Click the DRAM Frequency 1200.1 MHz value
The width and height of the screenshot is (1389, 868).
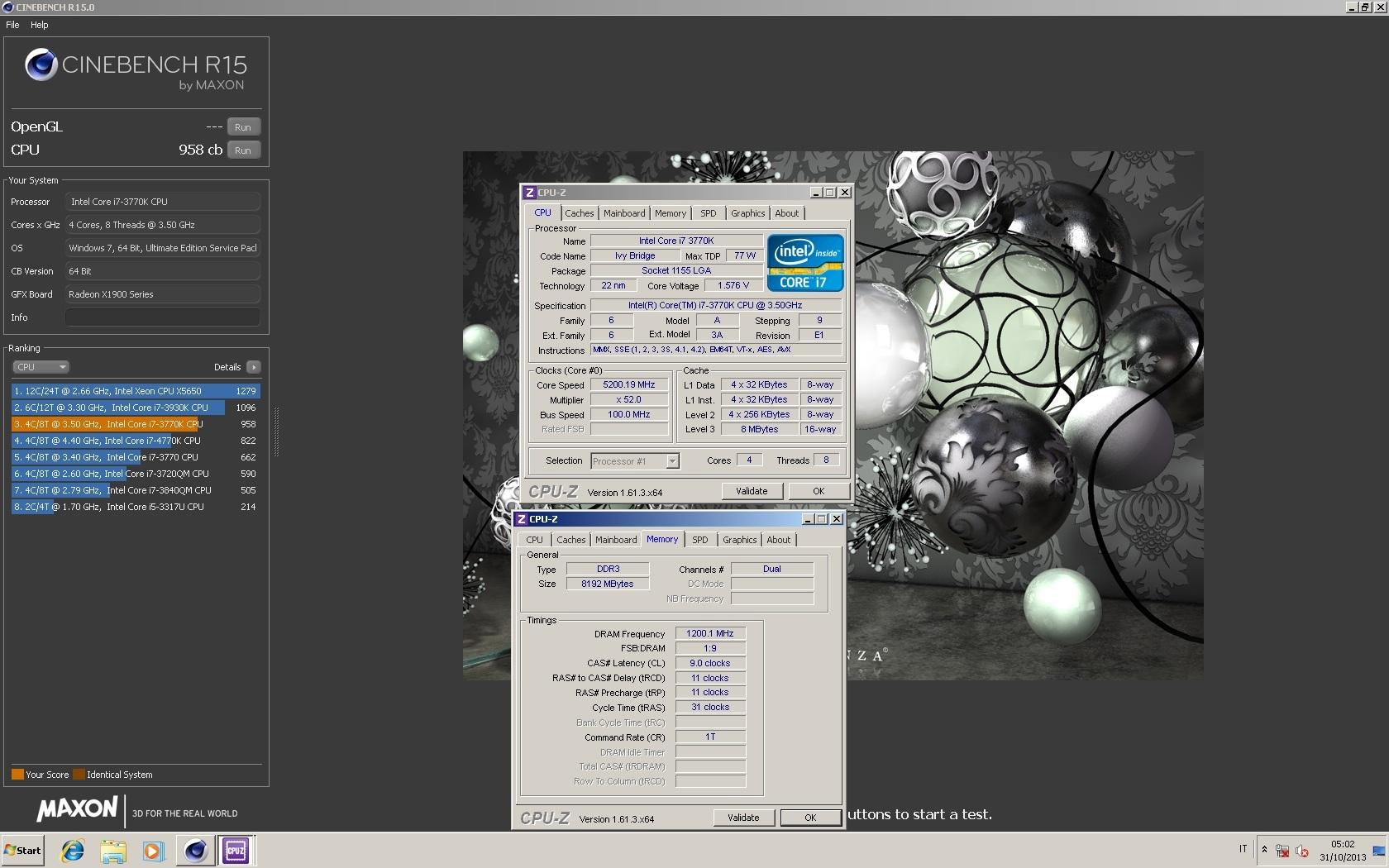click(x=710, y=633)
